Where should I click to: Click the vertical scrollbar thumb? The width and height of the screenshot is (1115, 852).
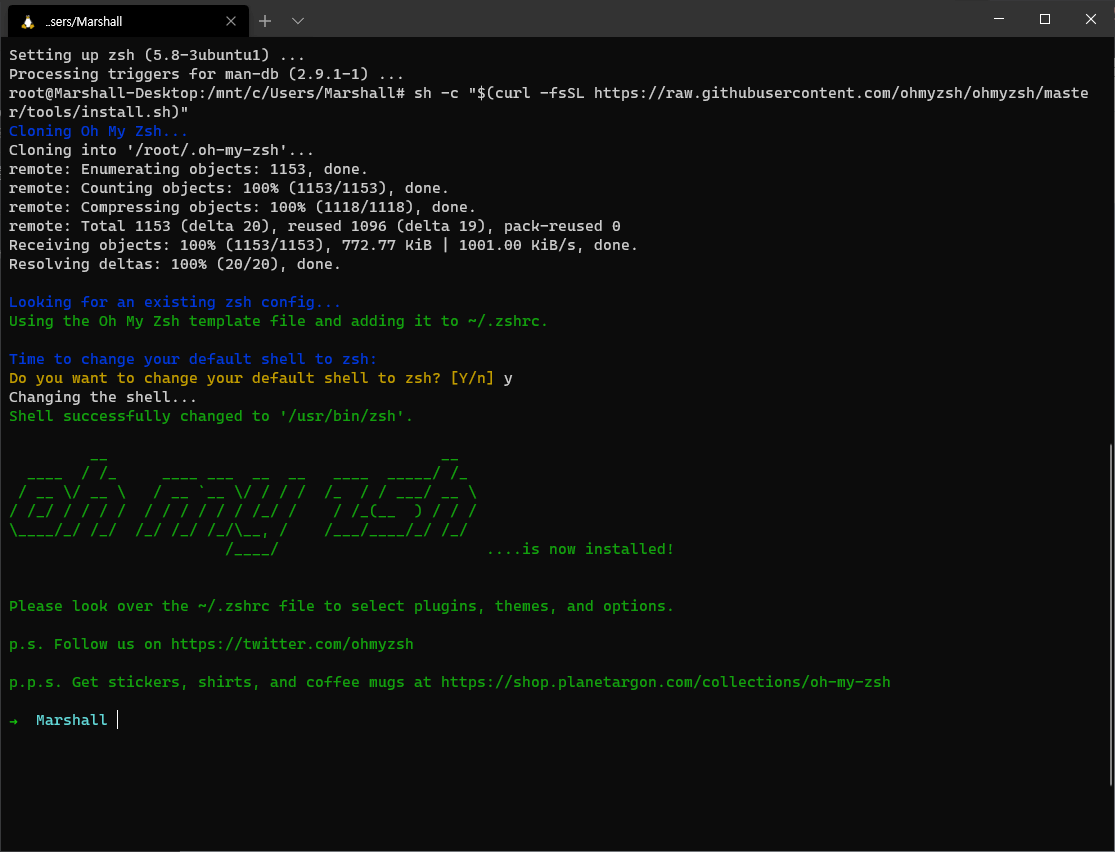[1110, 610]
